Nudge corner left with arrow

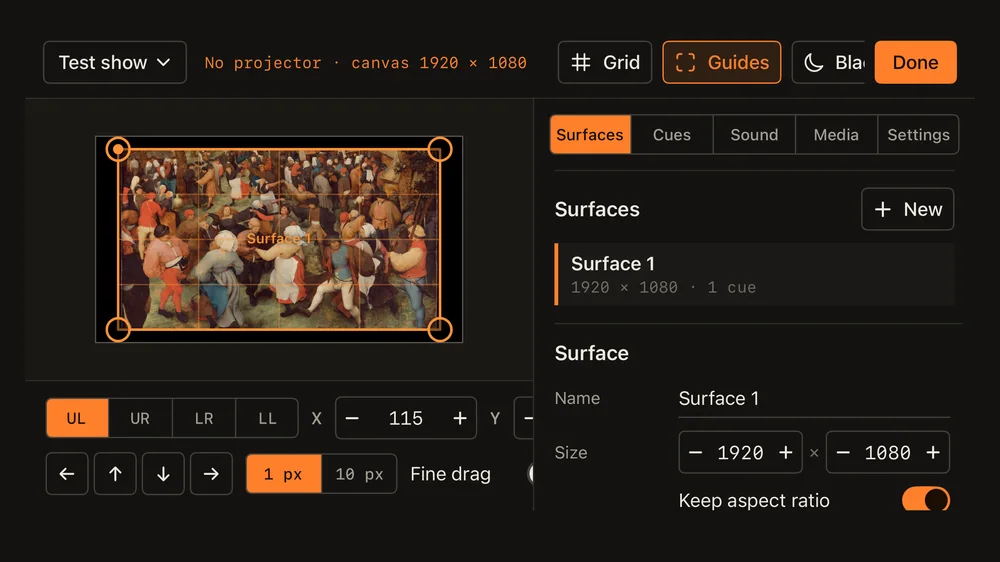click(67, 474)
